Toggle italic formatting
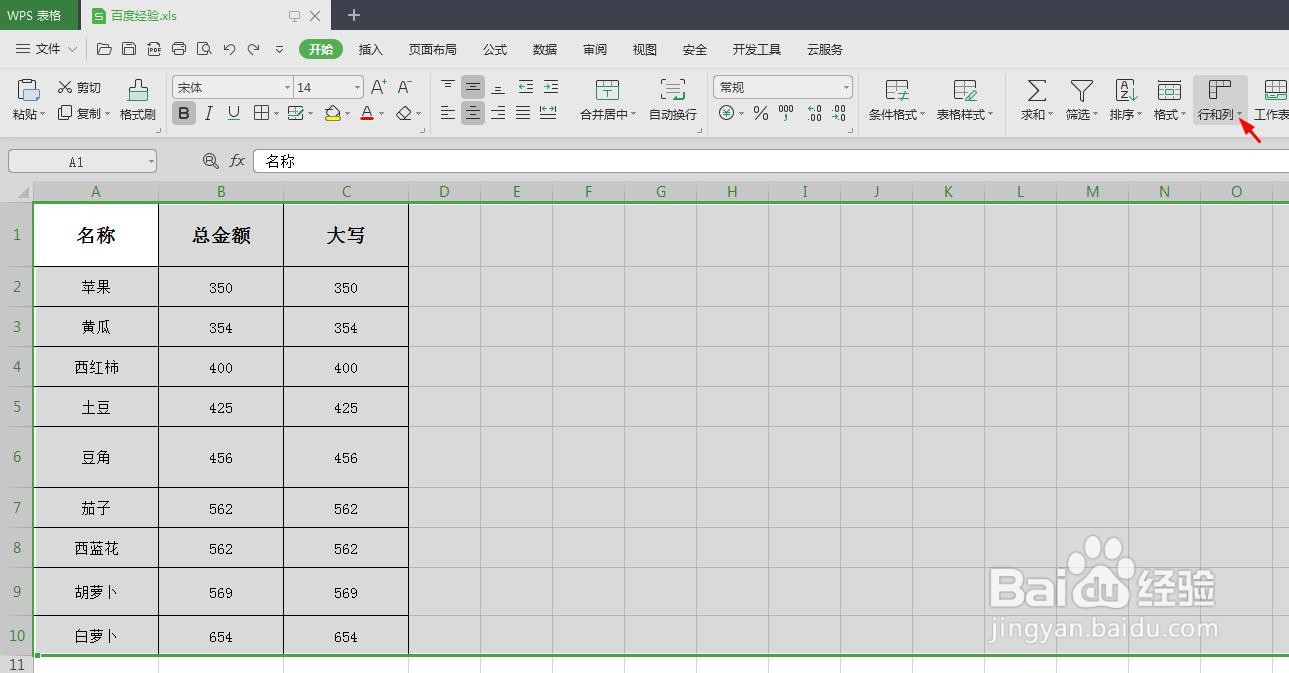The image size is (1289, 673). click(209, 113)
